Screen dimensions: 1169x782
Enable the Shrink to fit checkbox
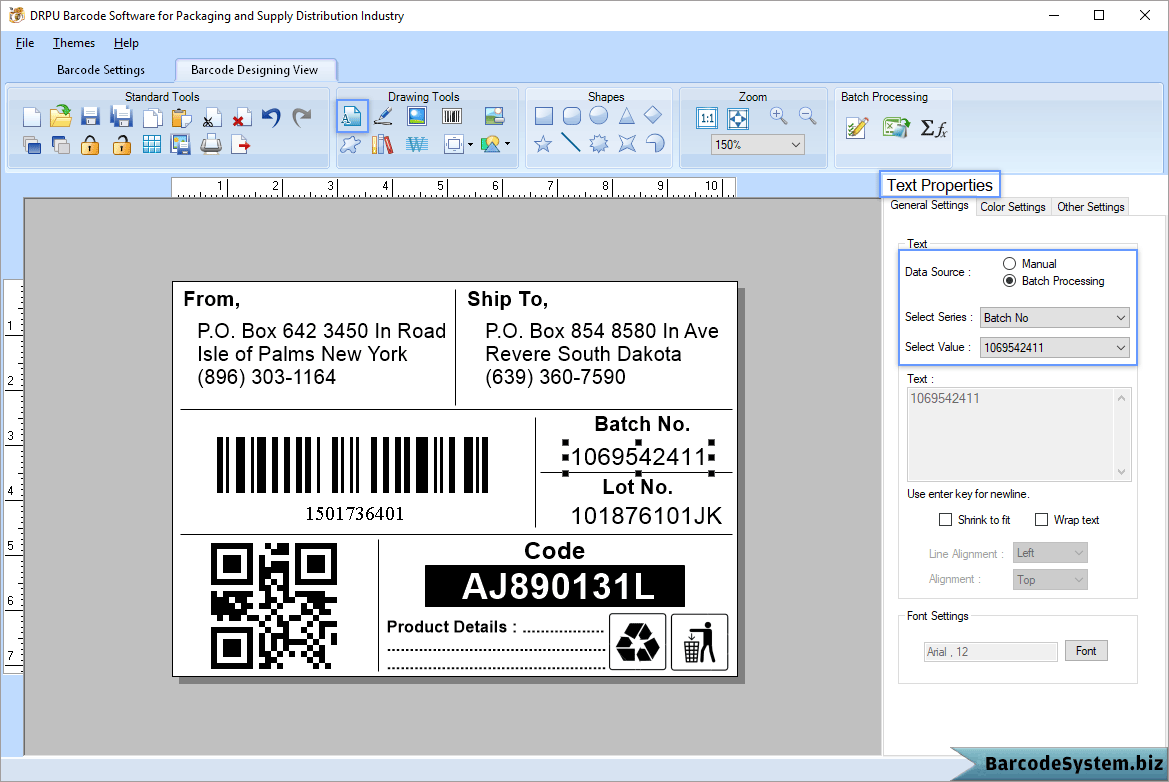pos(945,520)
